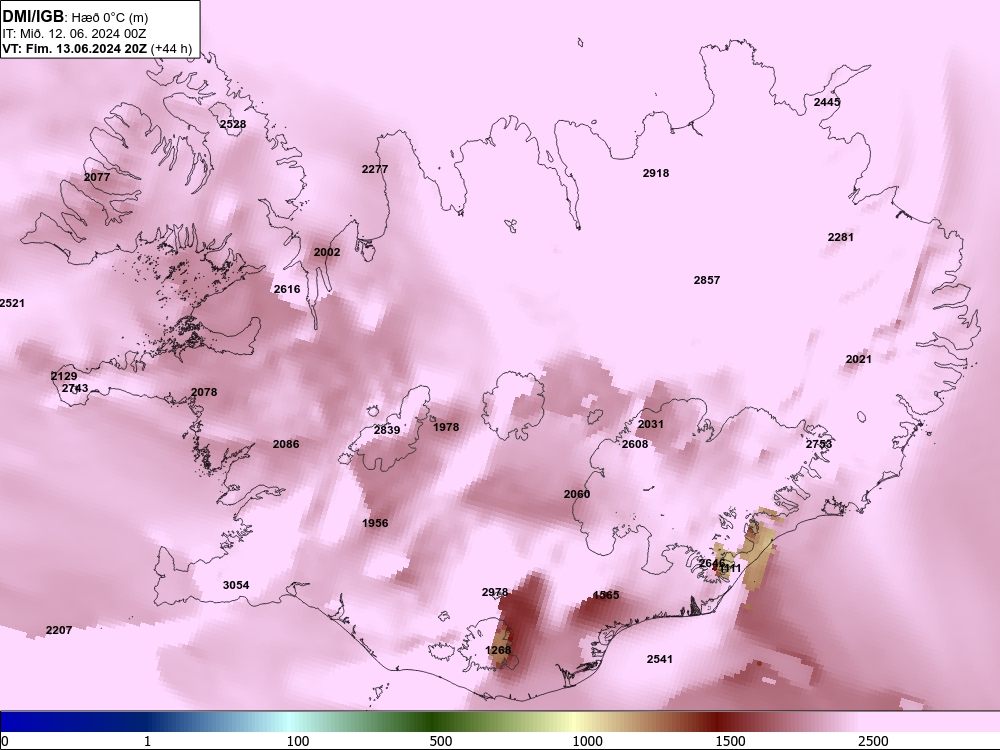This screenshot has height=750, width=1000.
Task: Click the 1956 height value
Action: [x=375, y=523]
